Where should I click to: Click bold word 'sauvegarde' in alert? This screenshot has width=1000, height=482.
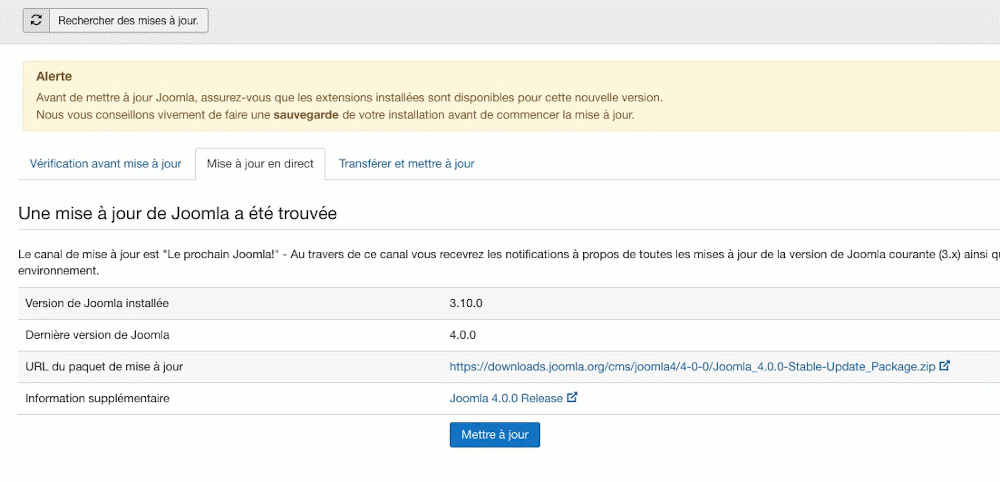(x=306, y=115)
